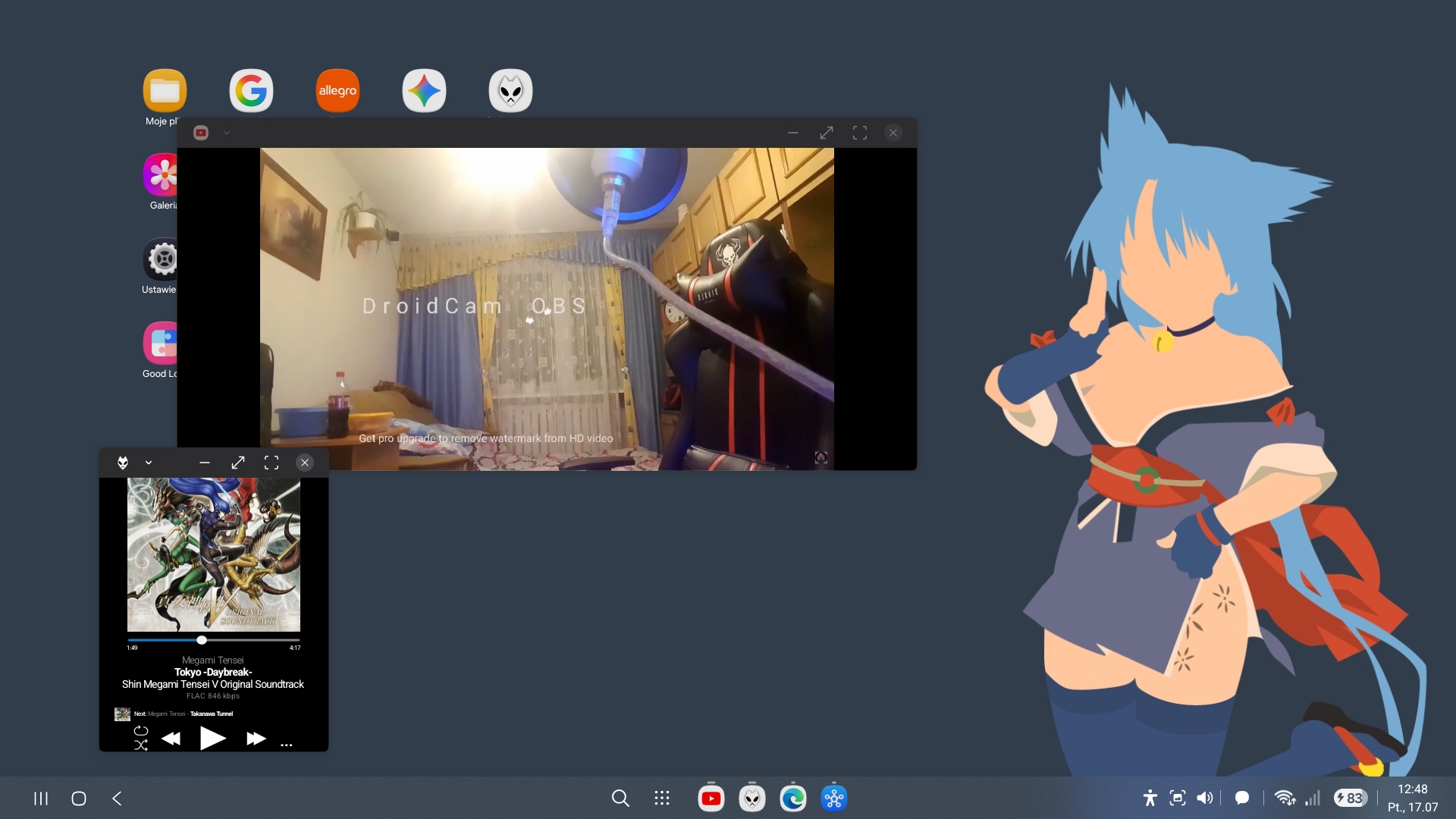
Task: Click the FLAC 846 kbps format label
Action: tap(213, 696)
